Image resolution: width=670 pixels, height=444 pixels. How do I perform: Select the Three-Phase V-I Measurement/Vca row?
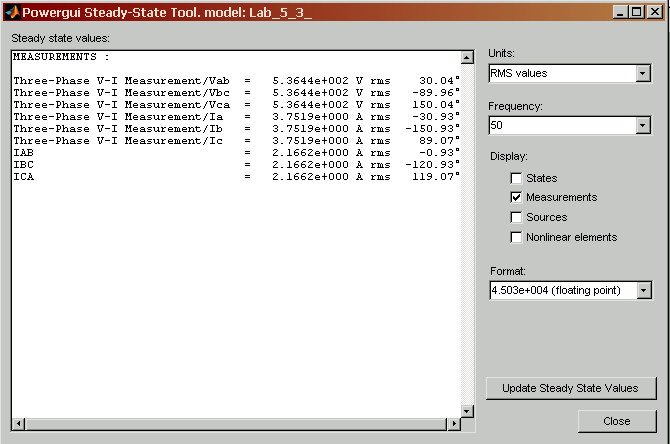click(236, 105)
